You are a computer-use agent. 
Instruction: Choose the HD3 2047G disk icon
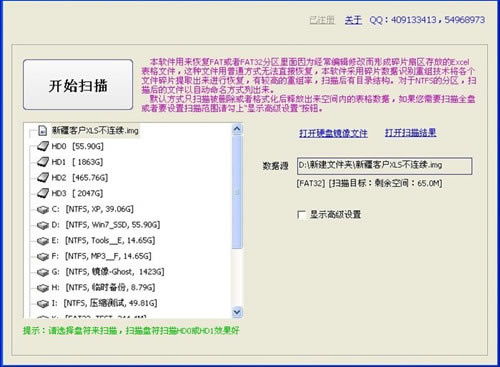(x=43, y=193)
